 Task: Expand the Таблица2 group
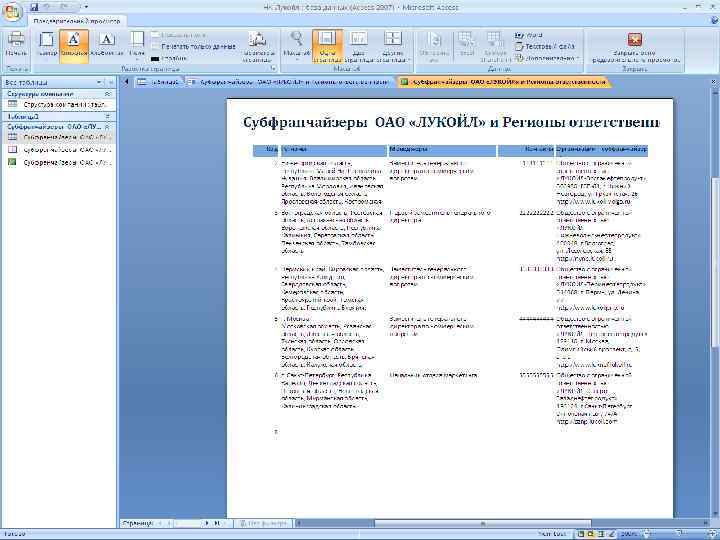coord(108,117)
